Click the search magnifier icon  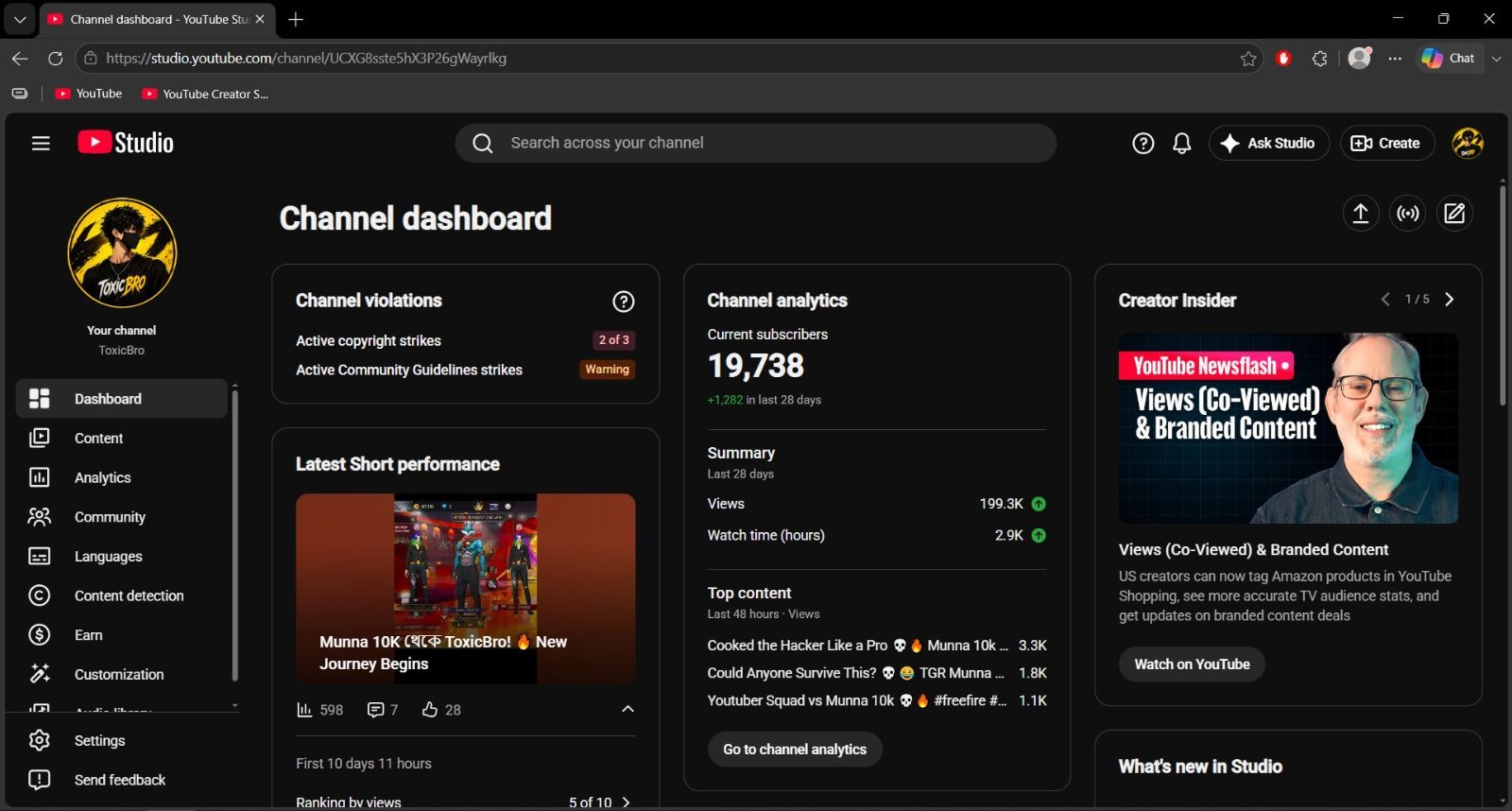pyautogui.click(x=483, y=143)
